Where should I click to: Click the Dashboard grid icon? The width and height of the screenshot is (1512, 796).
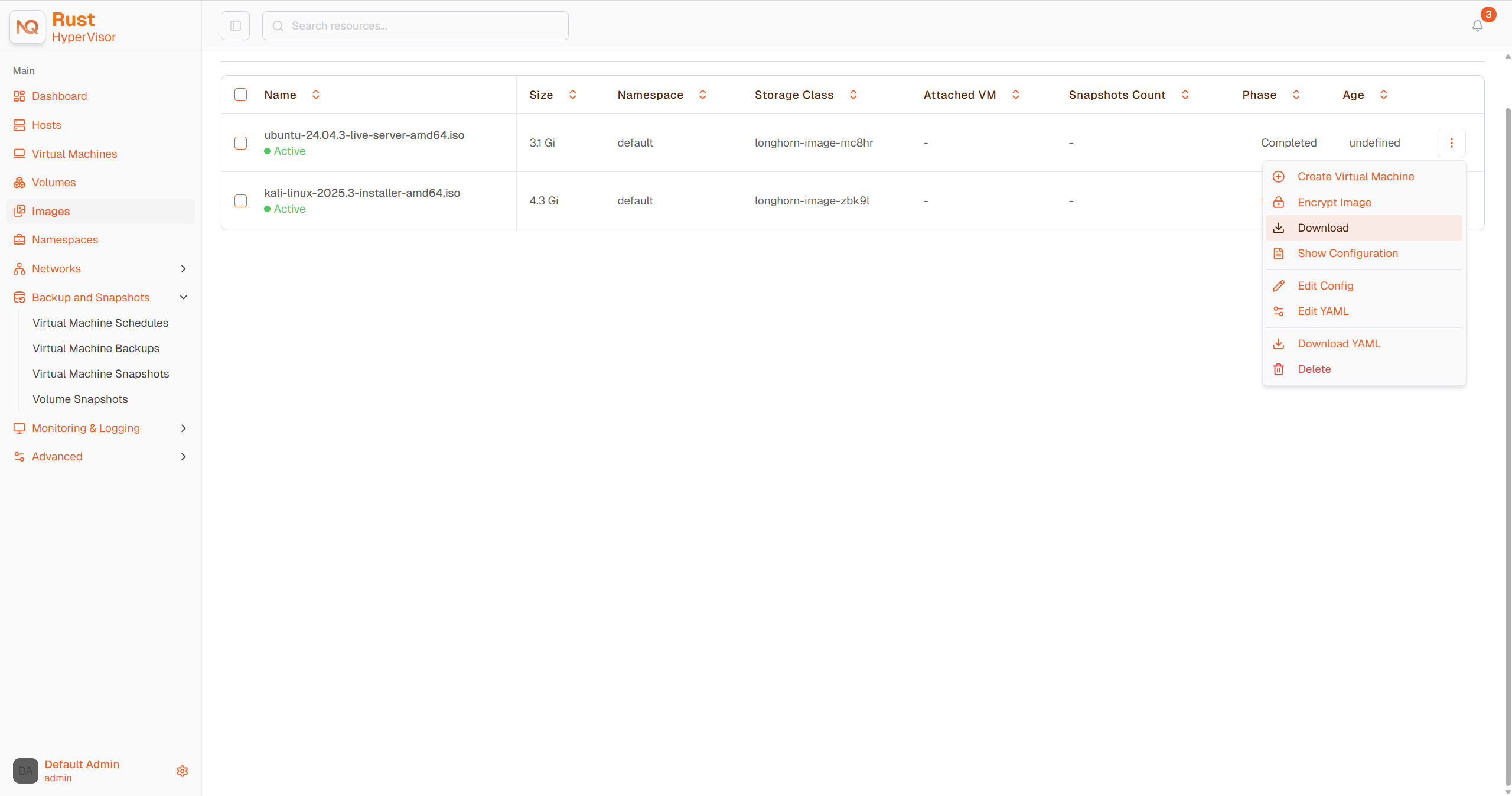coord(19,96)
